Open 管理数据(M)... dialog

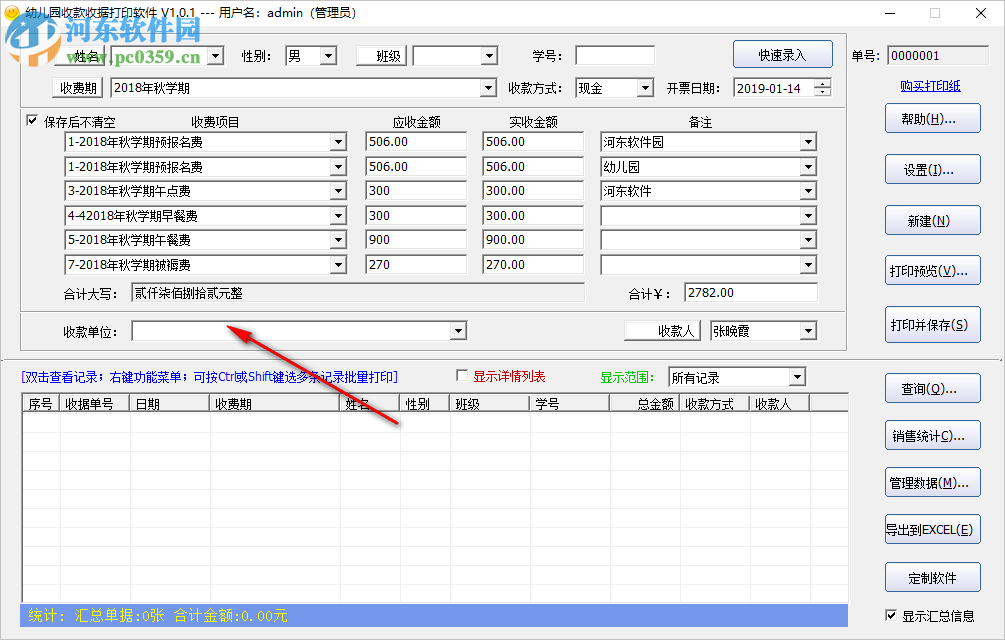933,482
